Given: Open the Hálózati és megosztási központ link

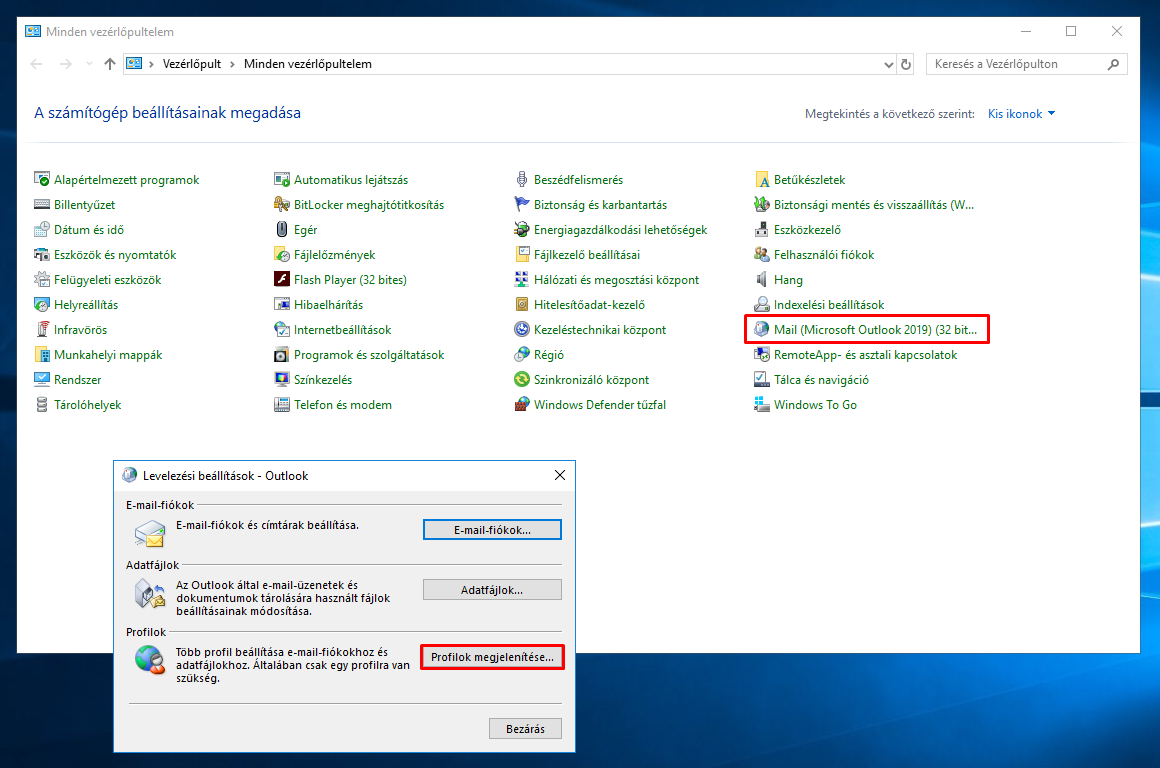Looking at the screenshot, I should [616, 280].
